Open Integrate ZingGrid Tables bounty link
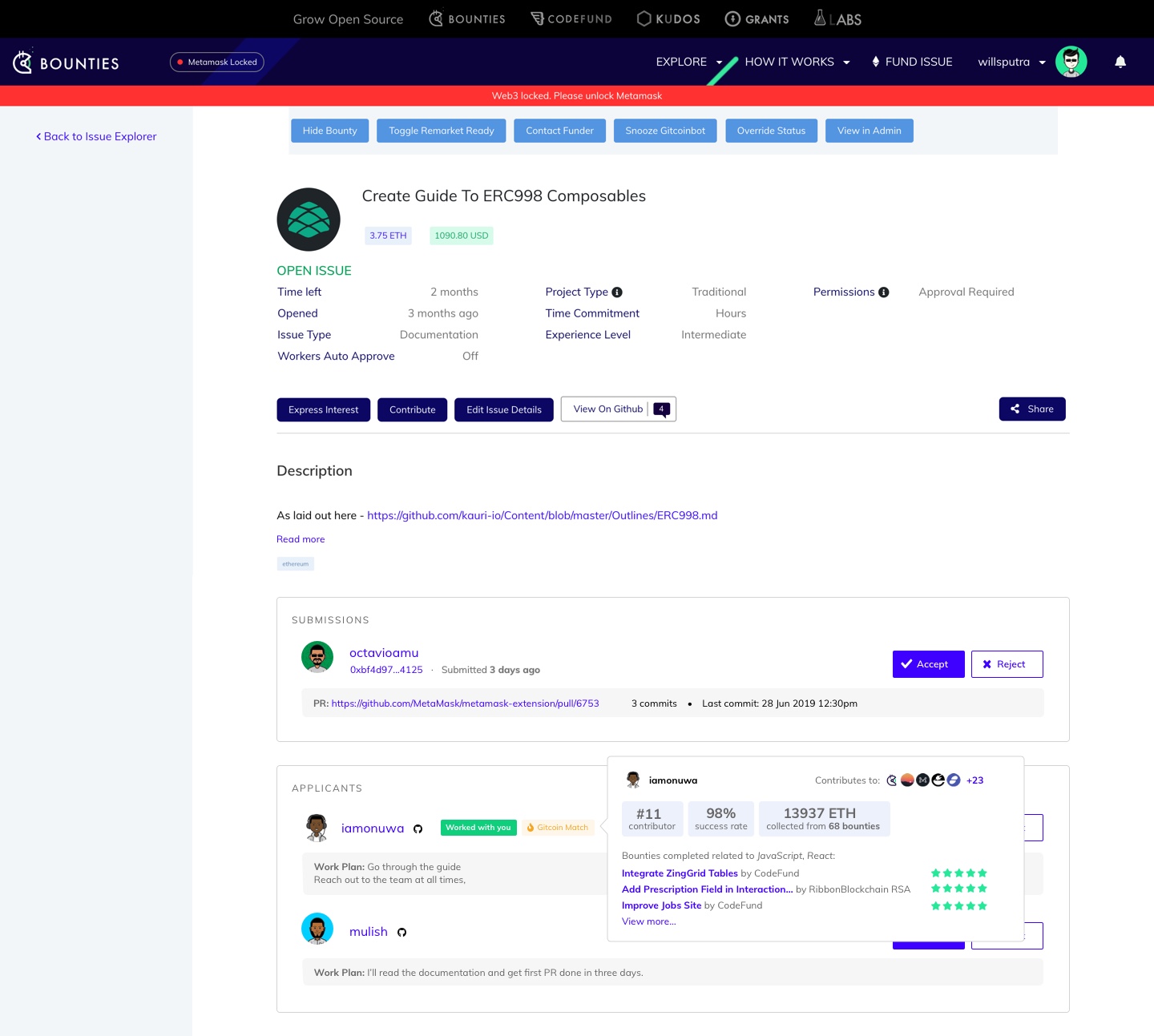1154x1036 pixels. (x=680, y=873)
